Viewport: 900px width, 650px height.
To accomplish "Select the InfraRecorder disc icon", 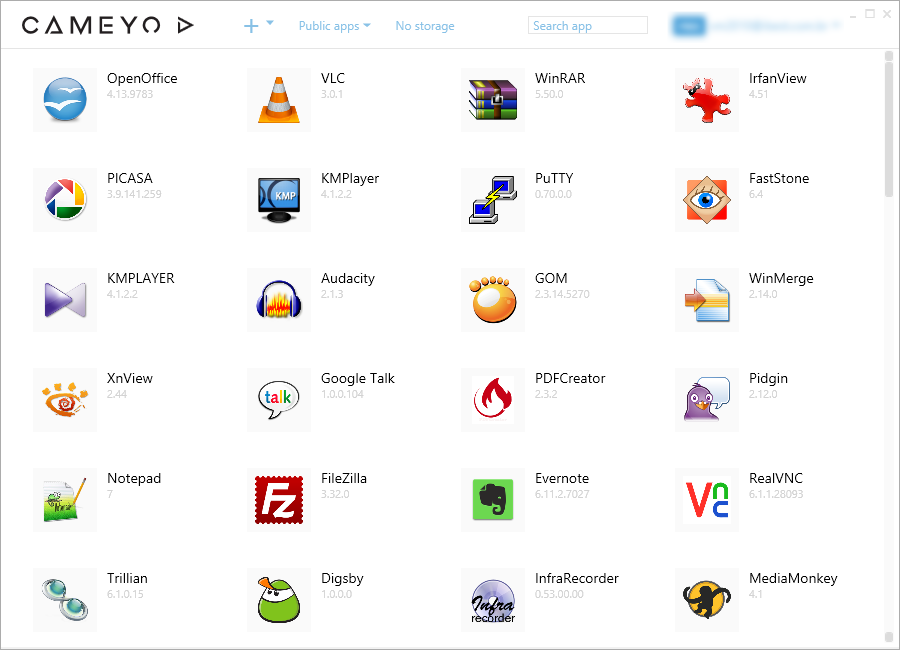I will pyautogui.click(x=493, y=599).
